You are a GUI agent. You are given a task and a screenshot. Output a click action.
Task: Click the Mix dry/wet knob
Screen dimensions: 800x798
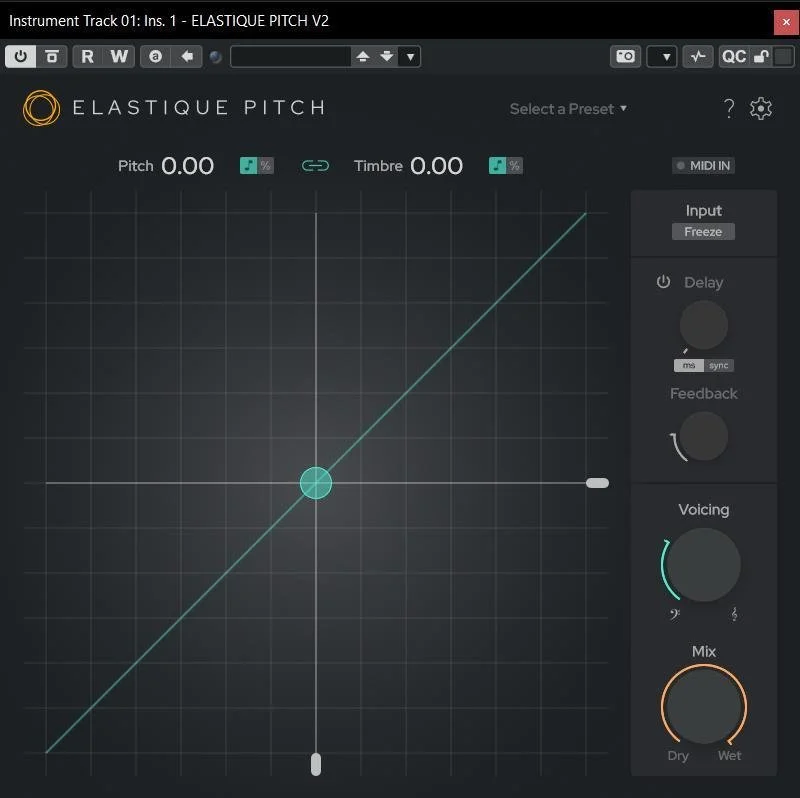[x=704, y=706]
